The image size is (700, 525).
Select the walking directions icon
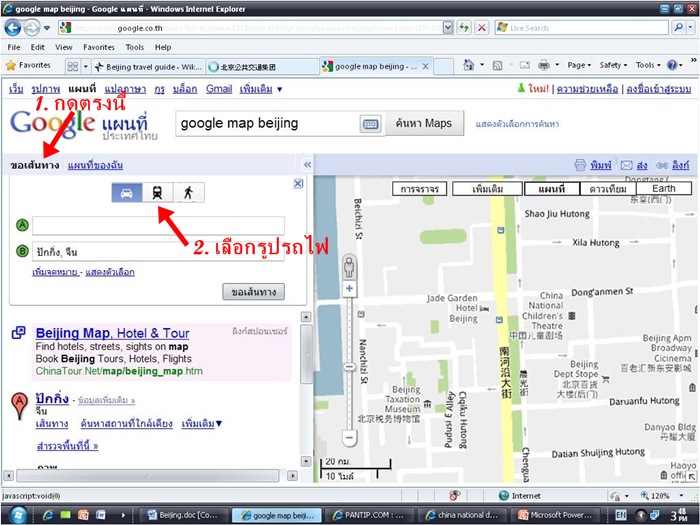point(189,193)
